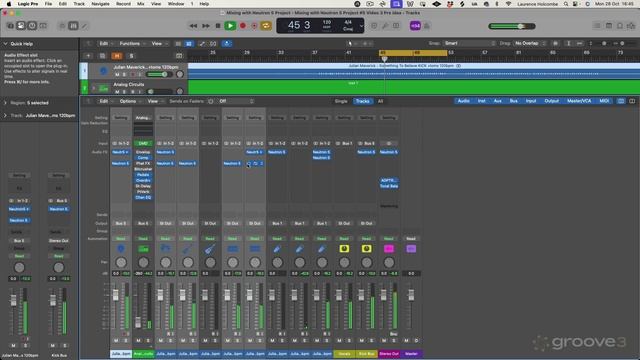Toggle the Master/VCA channel strip filter
Image resolution: width=640 pixels, height=360 pixels.
pos(579,101)
